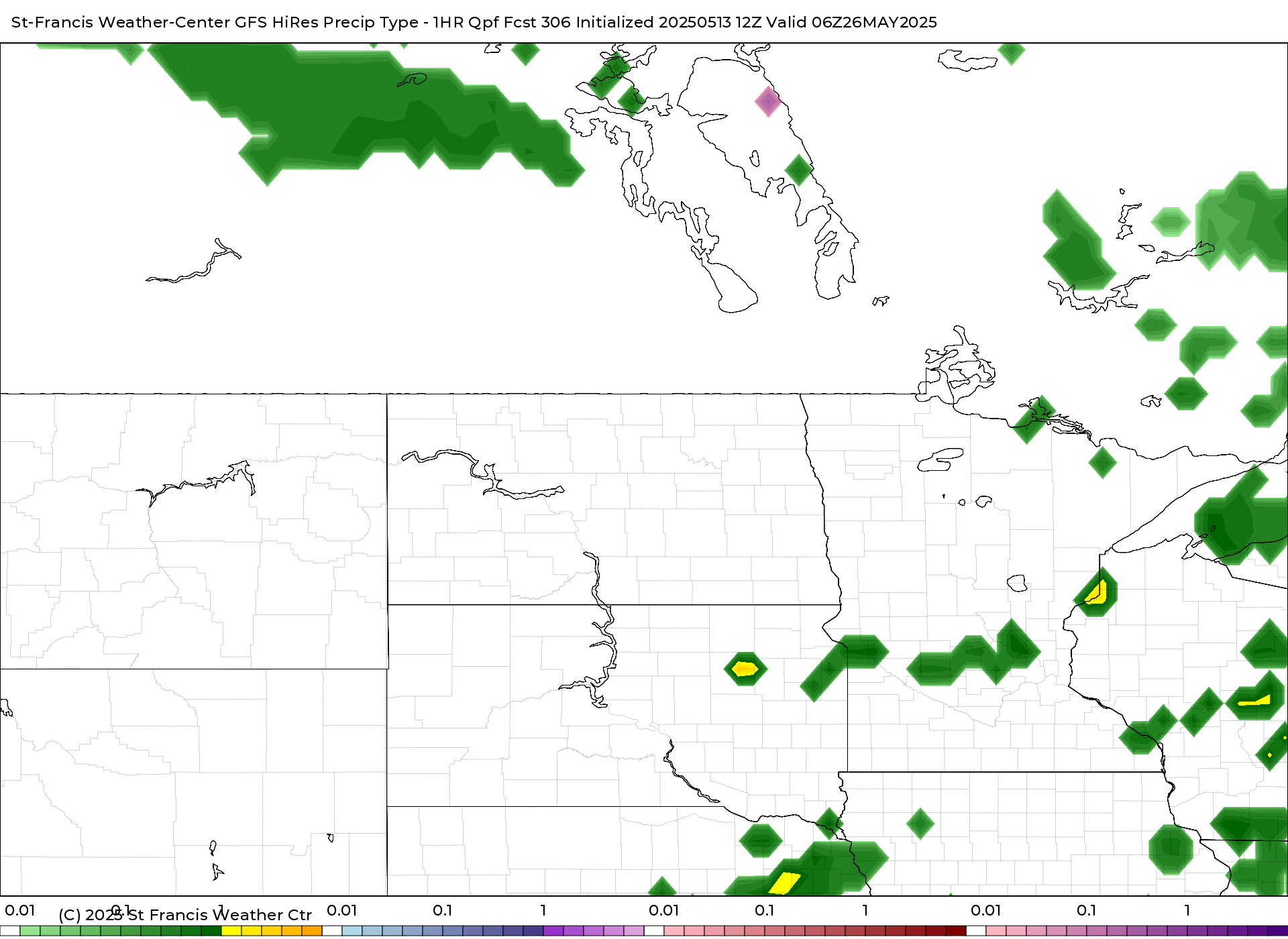Screen dimensions: 1288x939
Task: Select the darkest green legend swatch
Action: click(x=211, y=931)
